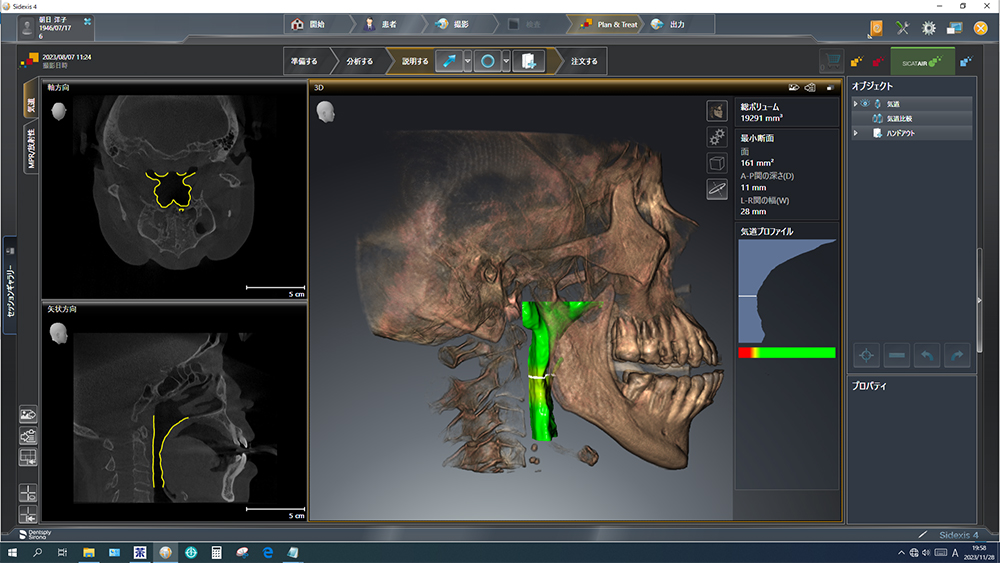Select the clipping plane icon in 3D view

point(717,188)
